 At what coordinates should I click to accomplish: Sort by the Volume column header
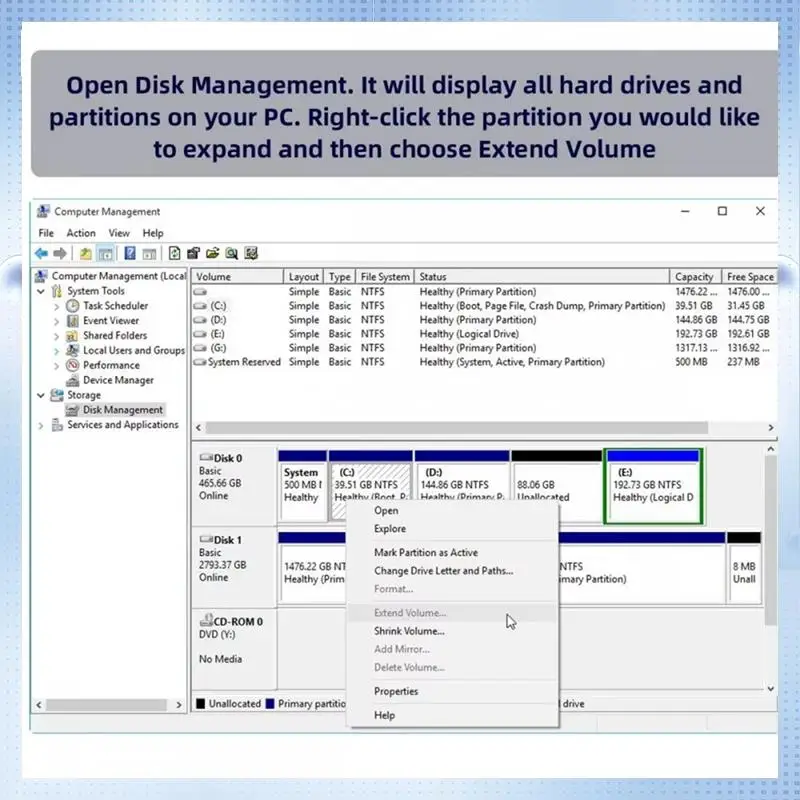coord(237,277)
